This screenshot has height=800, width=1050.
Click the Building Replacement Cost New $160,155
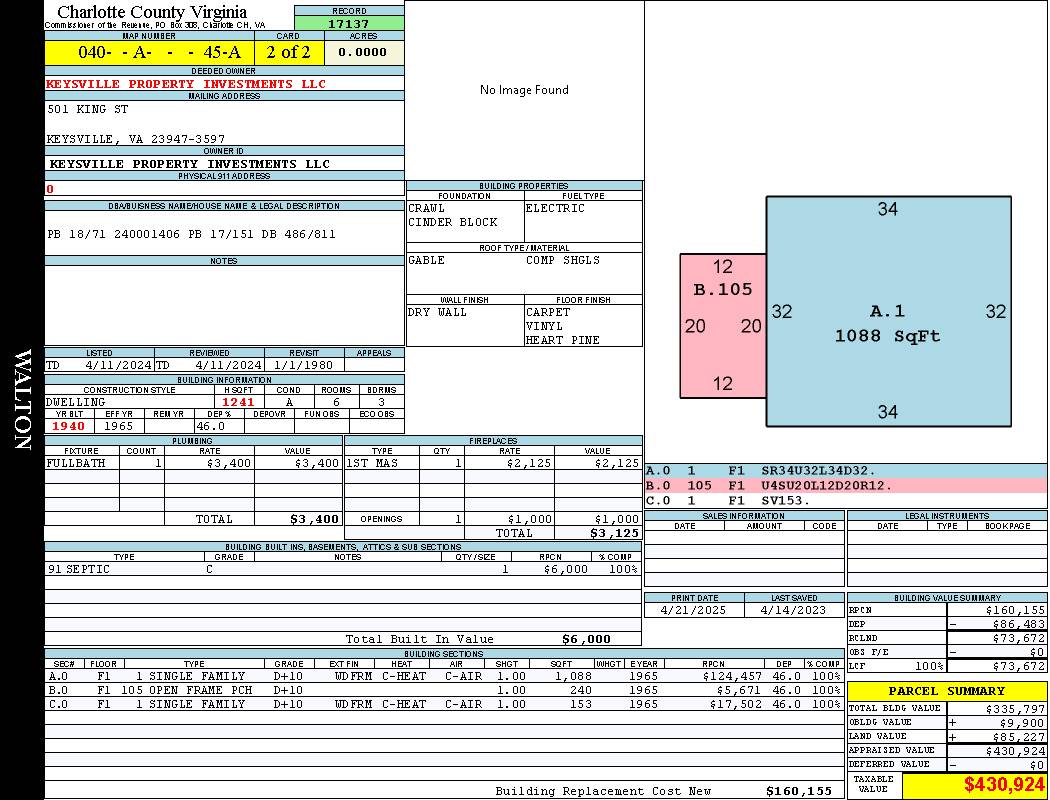(x=798, y=791)
